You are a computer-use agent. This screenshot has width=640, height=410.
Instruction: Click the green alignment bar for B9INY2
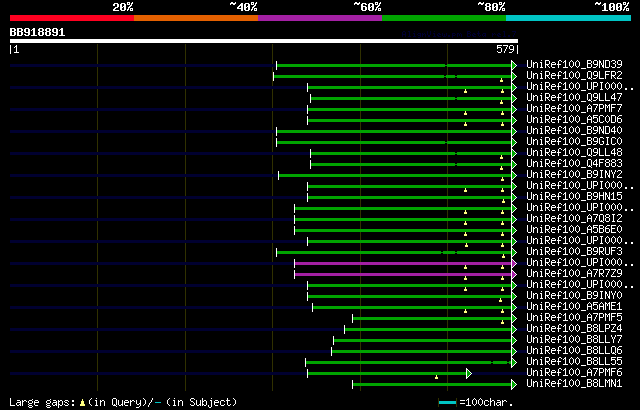[x=395, y=175]
